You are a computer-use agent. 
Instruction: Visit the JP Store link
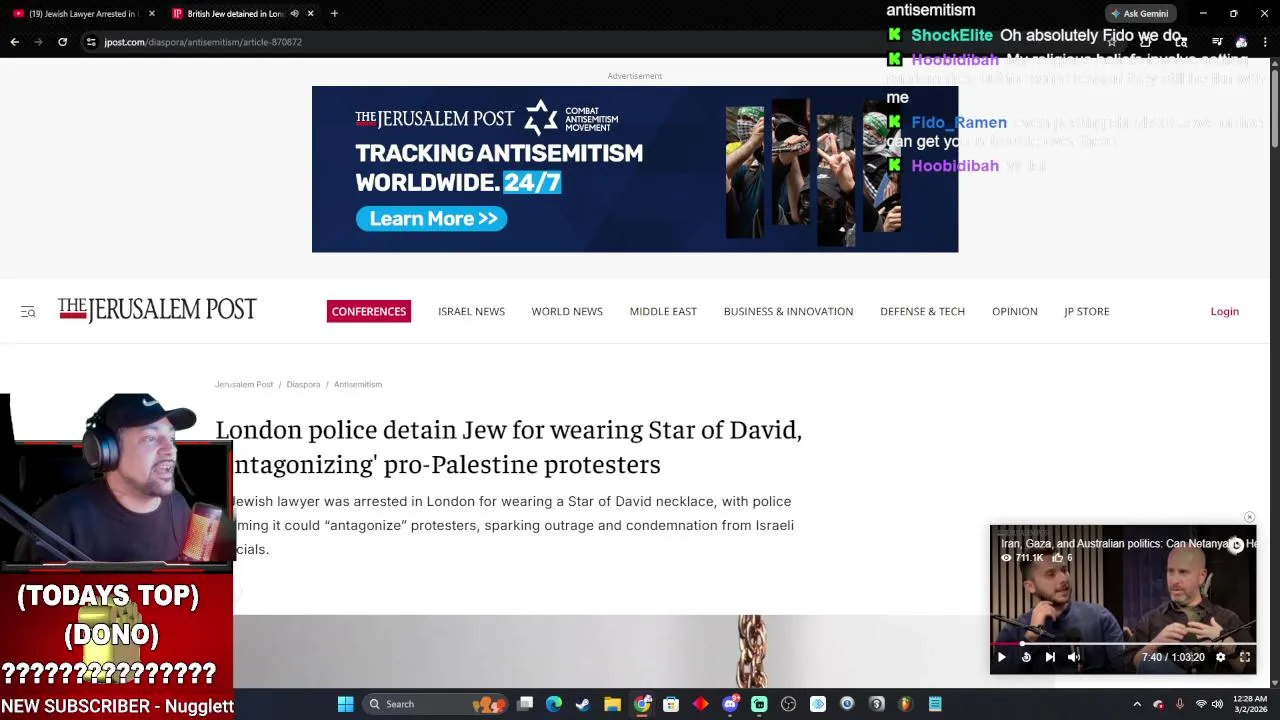[1086, 311]
